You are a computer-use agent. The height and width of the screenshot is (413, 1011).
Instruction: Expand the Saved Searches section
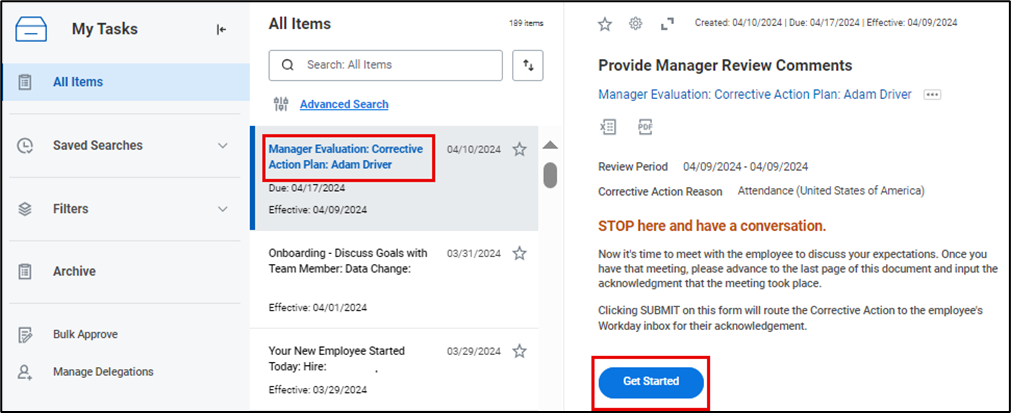(x=222, y=146)
